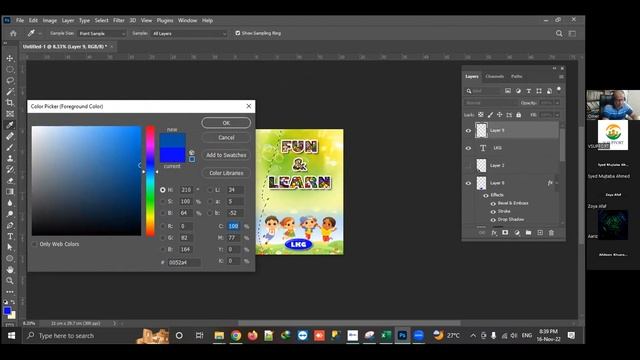640x360 pixels.
Task: Open the Window menu
Action: pyautogui.click(x=187, y=20)
